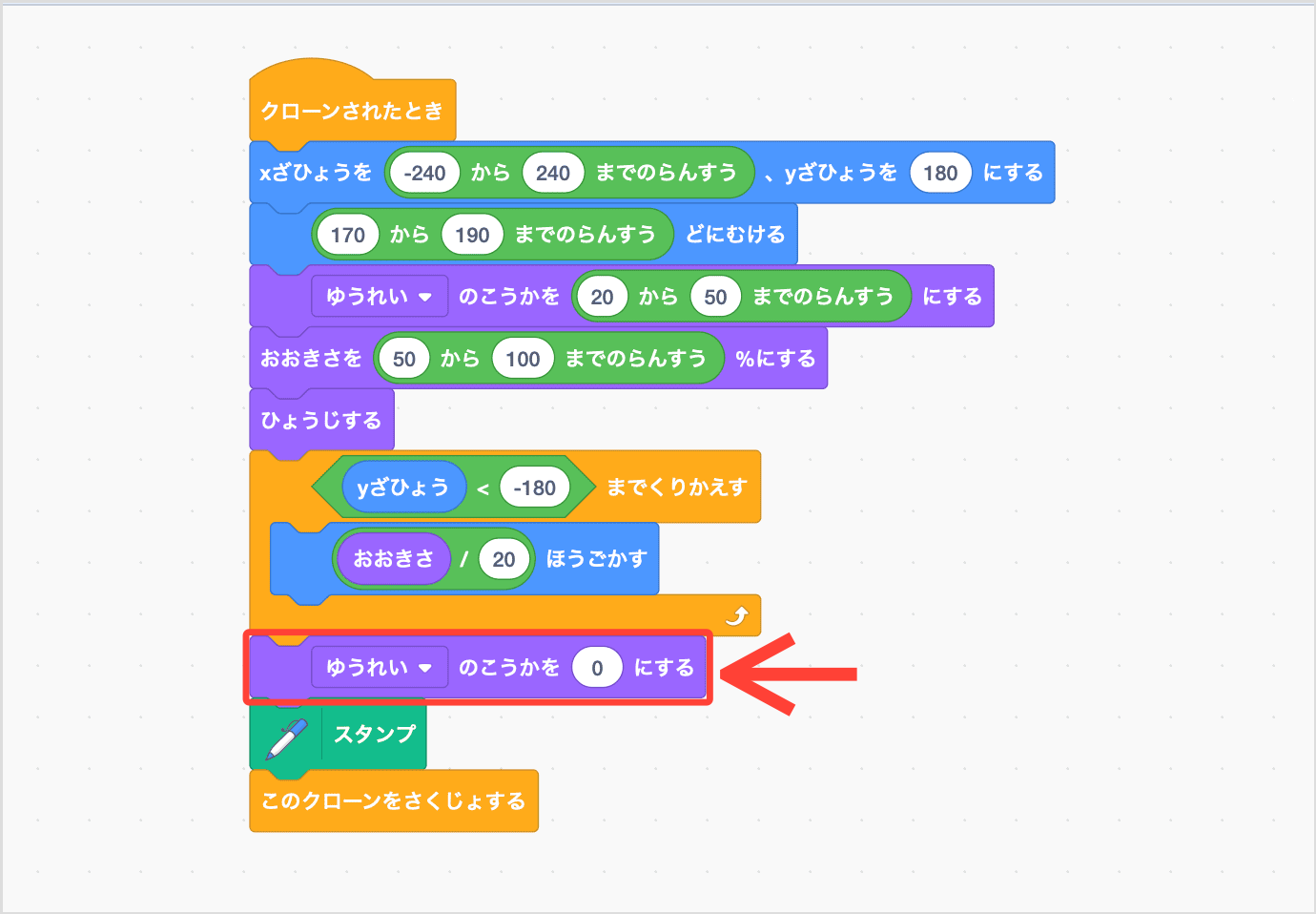Click the loop arrow icon in the repeat block

point(737,616)
